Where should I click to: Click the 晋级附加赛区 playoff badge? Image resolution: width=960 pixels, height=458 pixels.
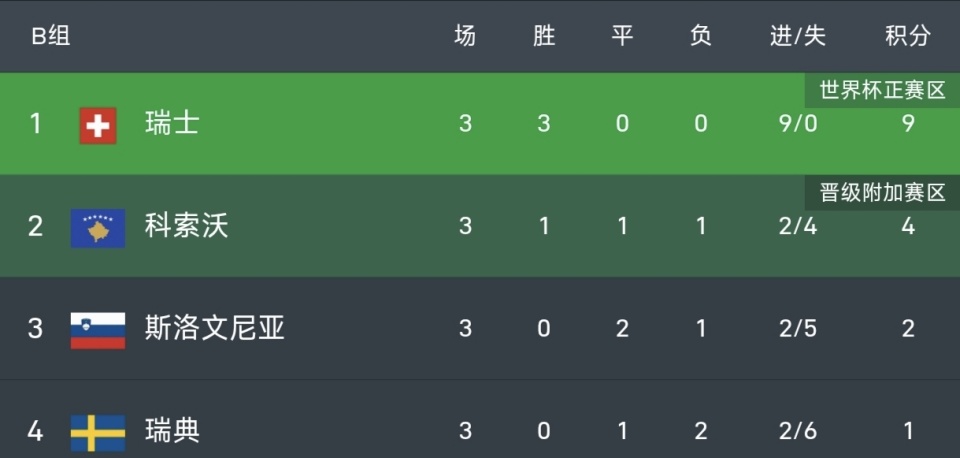pyautogui.click(x=882, y=193)
